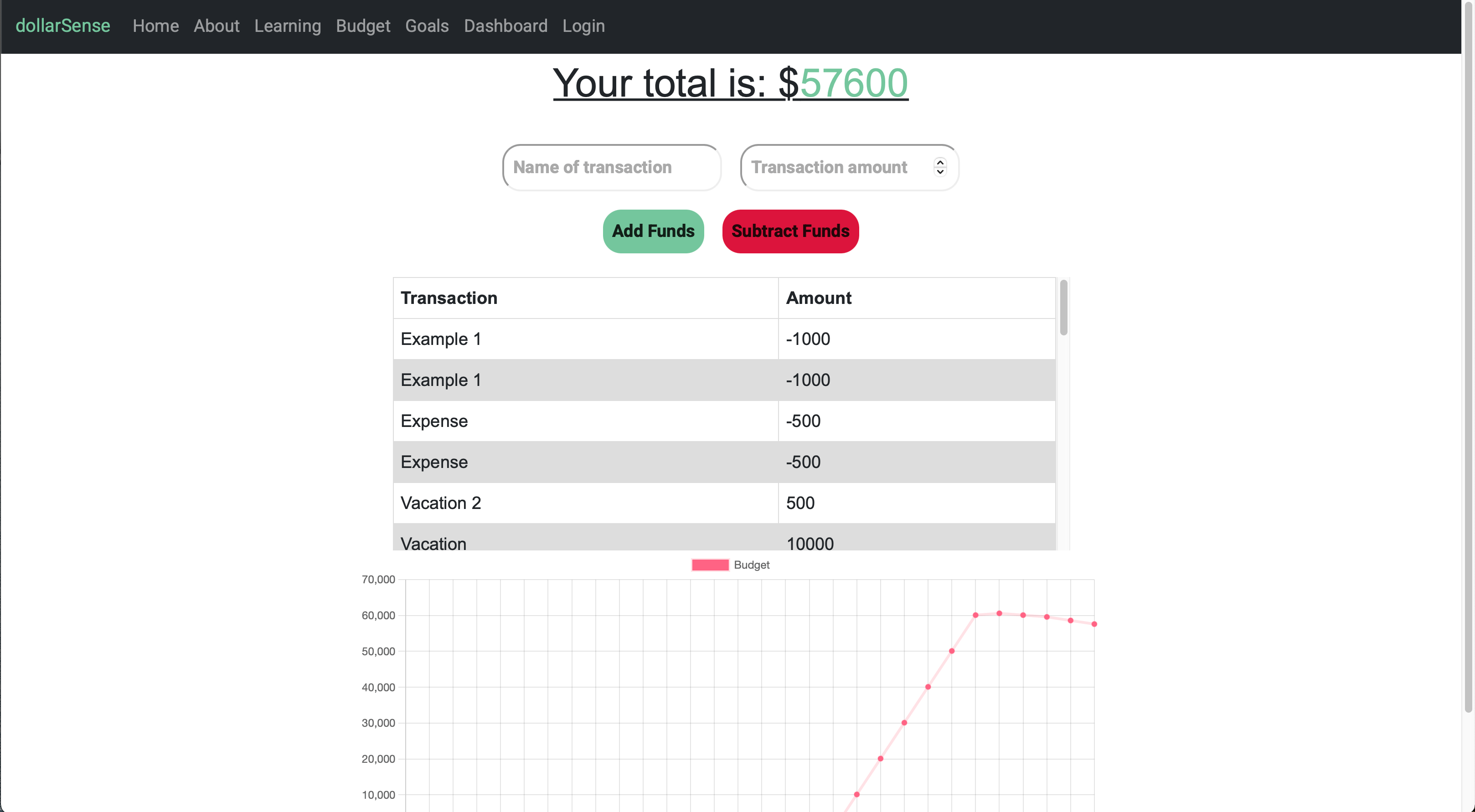
Task: Click the transaction table scrollbar thumb
Action: pyautogui.click(x=1063, y=307)
